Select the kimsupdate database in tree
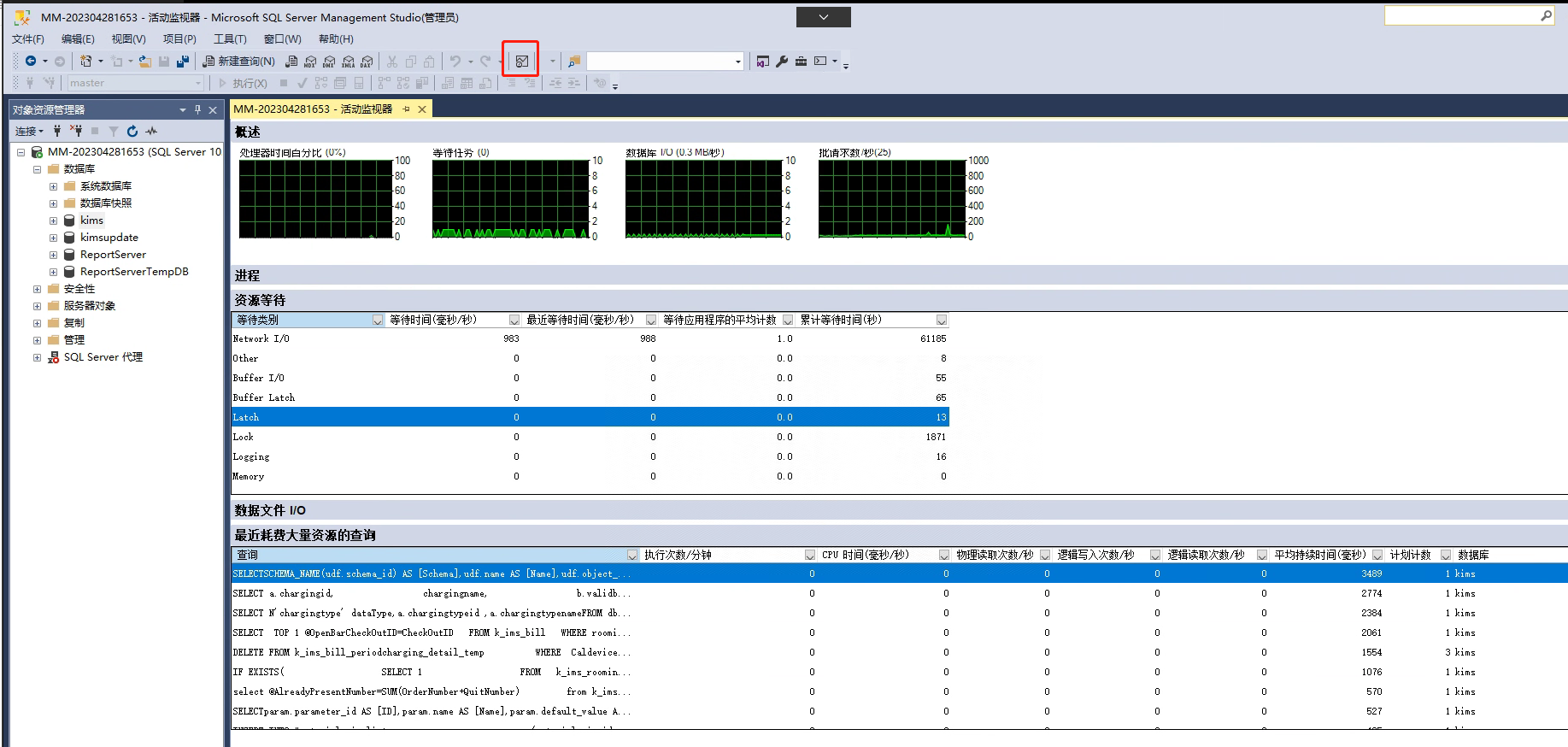 [109, 238]
